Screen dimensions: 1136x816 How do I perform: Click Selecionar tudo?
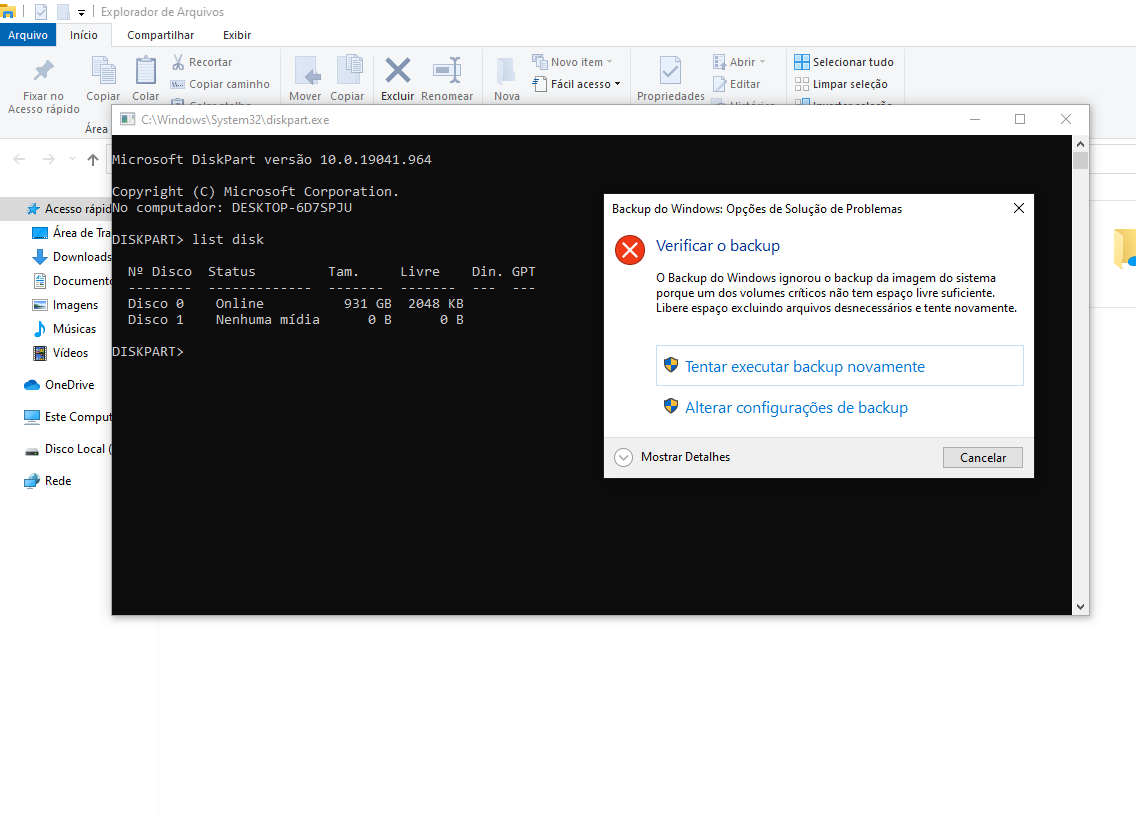click(844, 62)
